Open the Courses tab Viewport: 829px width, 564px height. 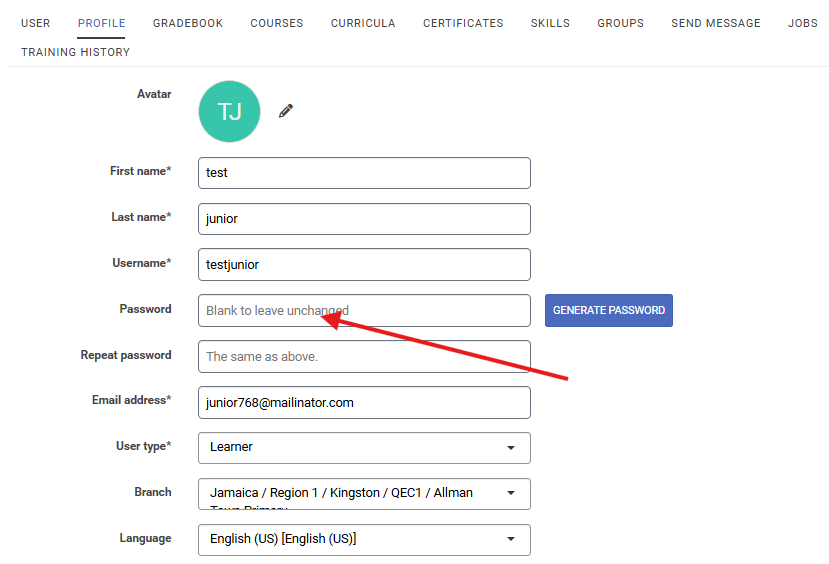coord(277,23)
